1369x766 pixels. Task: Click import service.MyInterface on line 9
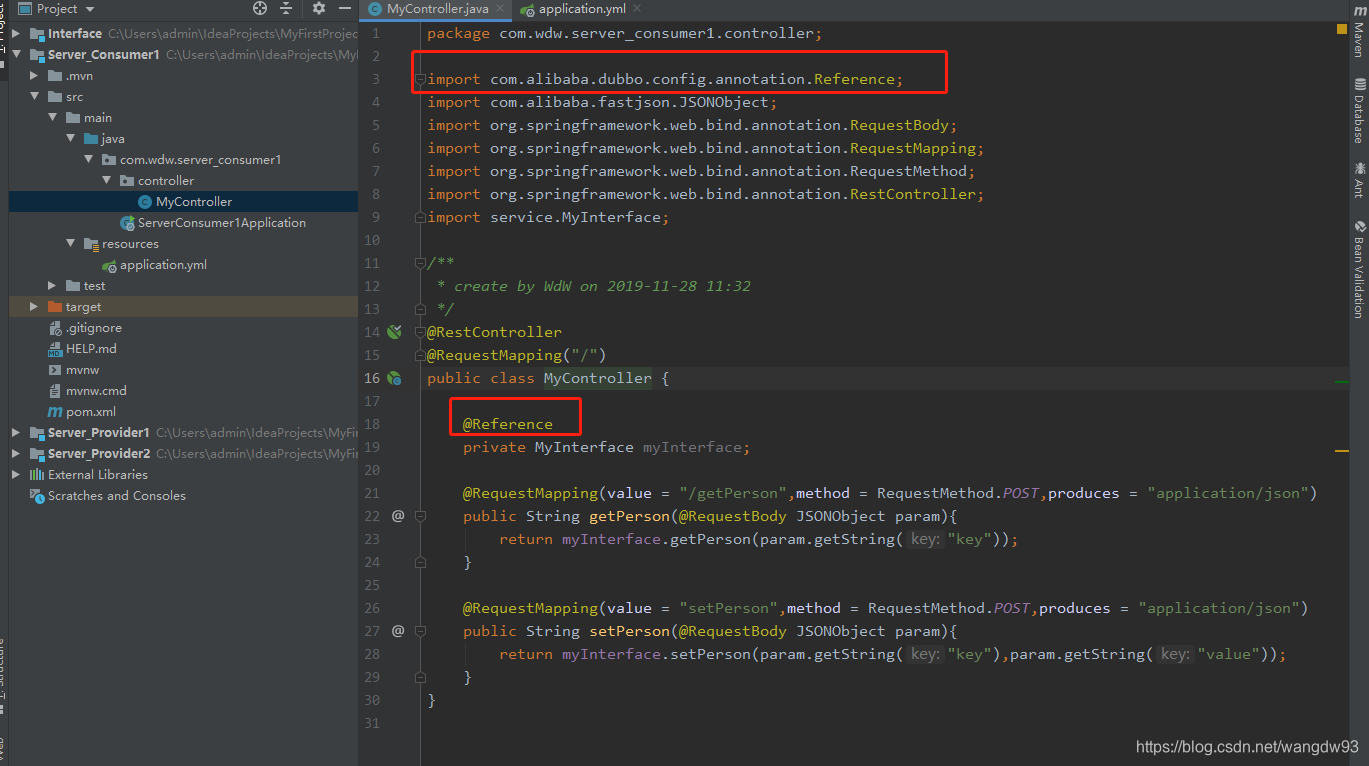(x=548, y=217)
